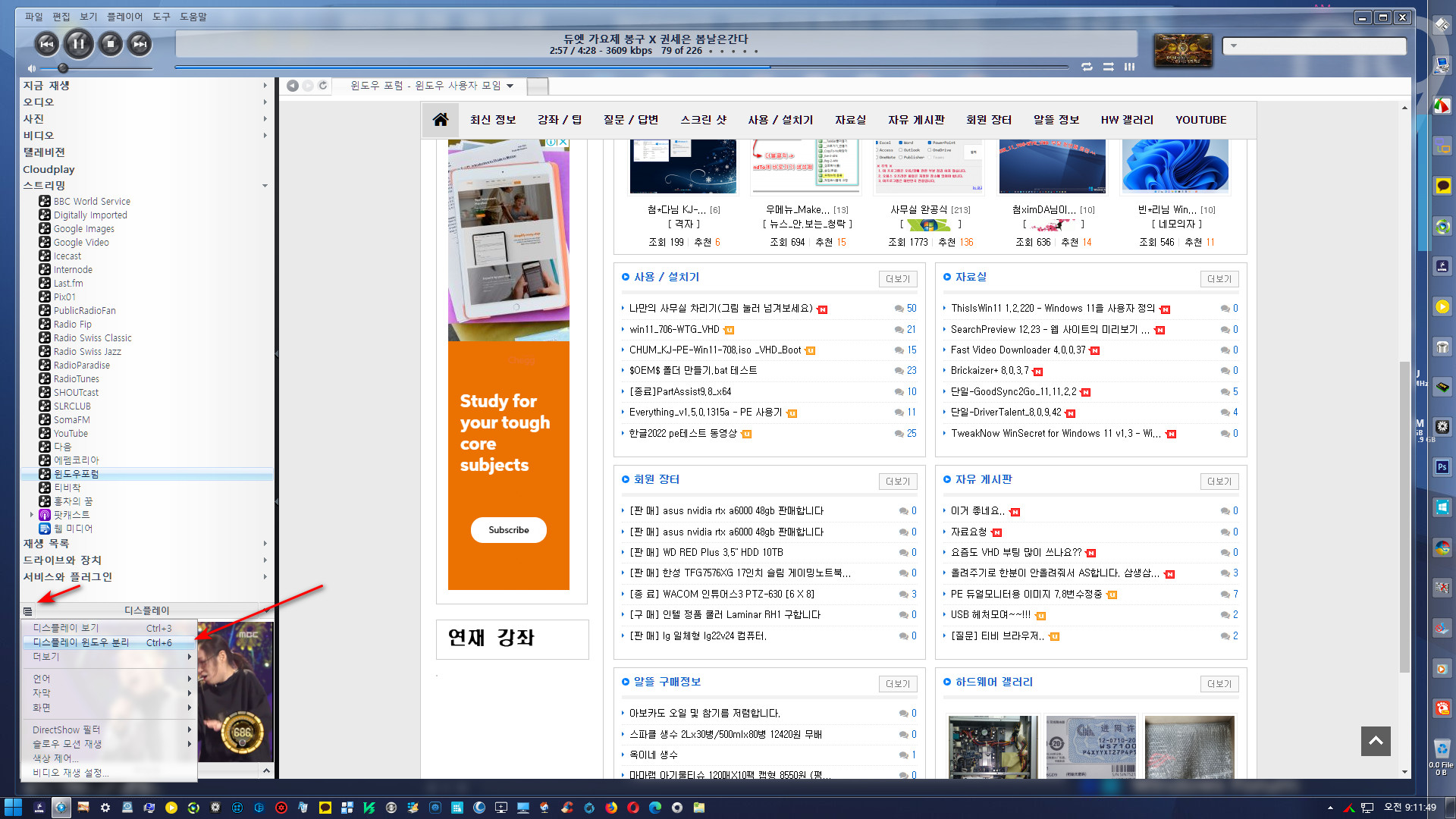Toggle shuffle mode
The height and width of the screenshot is (819, 1456).
[1108, 67]
